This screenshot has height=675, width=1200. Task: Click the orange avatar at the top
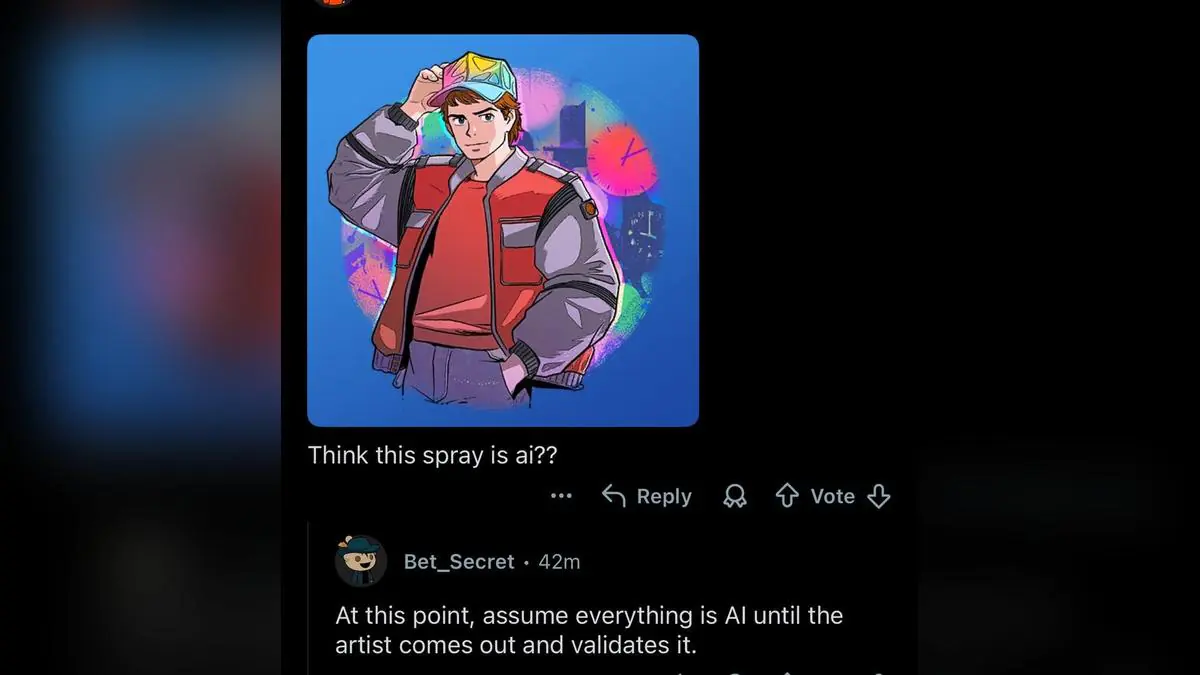pyautogui.click(x=333, y=3)
